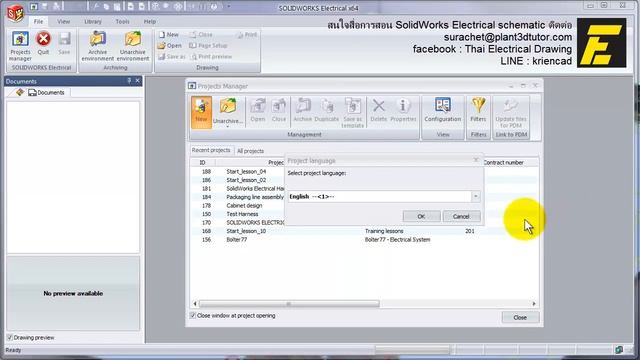
Task: Click New project in Projects Manager
Action: [201, 111]
